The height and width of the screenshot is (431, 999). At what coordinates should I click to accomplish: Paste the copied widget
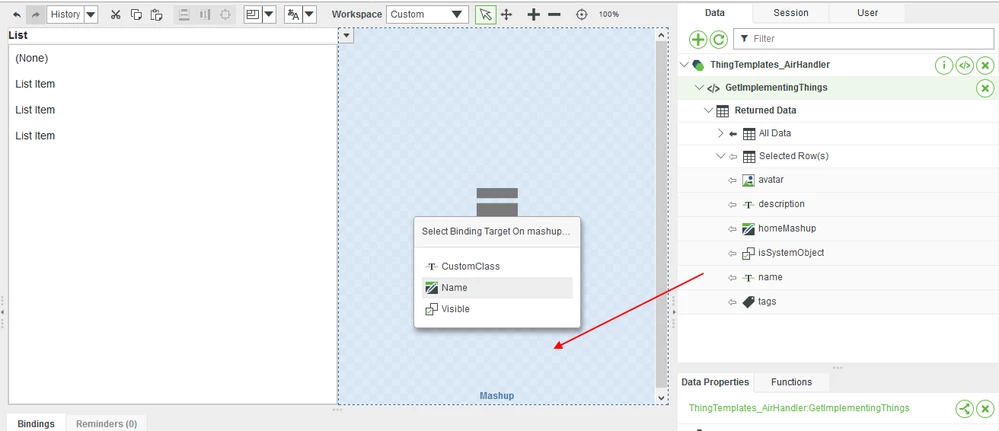click(x=155, y=14)
